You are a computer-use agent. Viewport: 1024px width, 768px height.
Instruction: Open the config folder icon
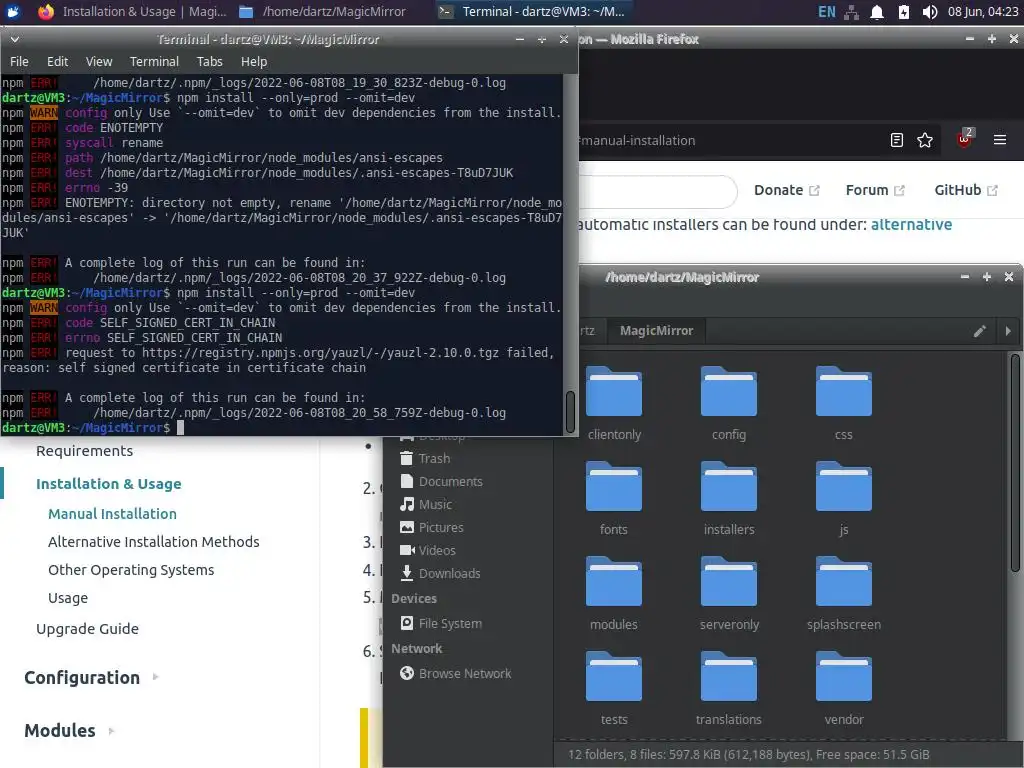(x=728, y=392)
